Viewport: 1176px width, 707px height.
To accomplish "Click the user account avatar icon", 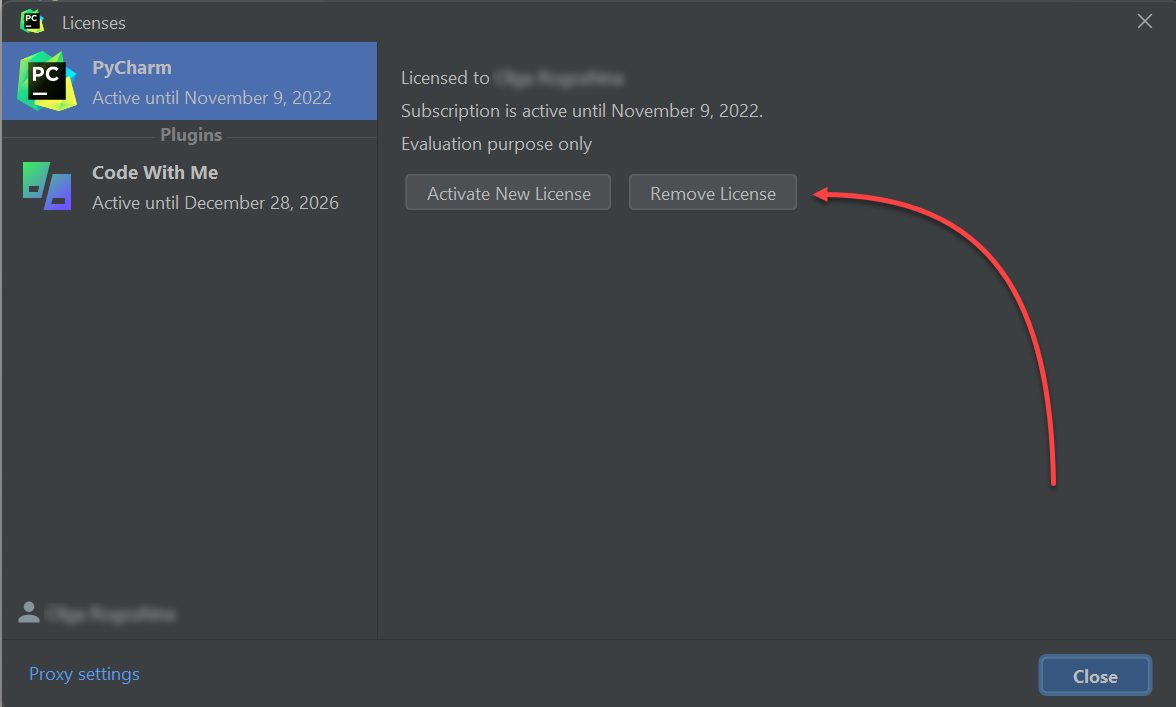I will coord(28,613).
